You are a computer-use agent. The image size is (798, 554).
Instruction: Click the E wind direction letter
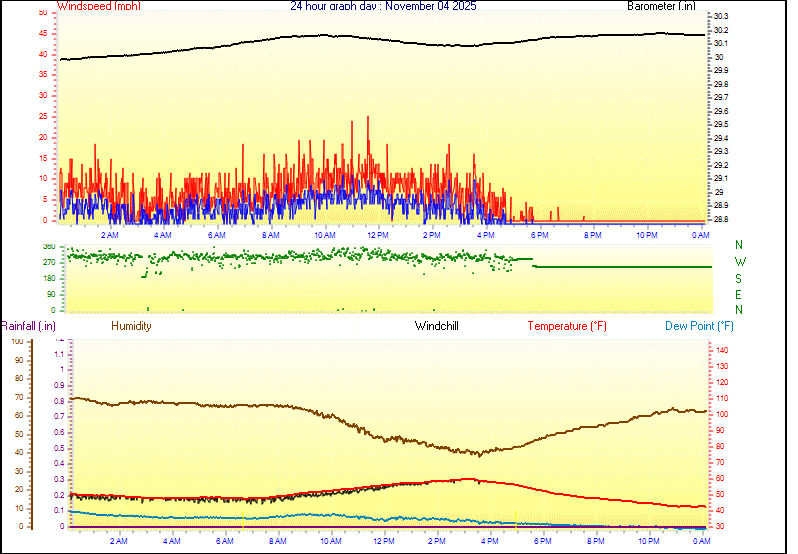pos(739,294)
